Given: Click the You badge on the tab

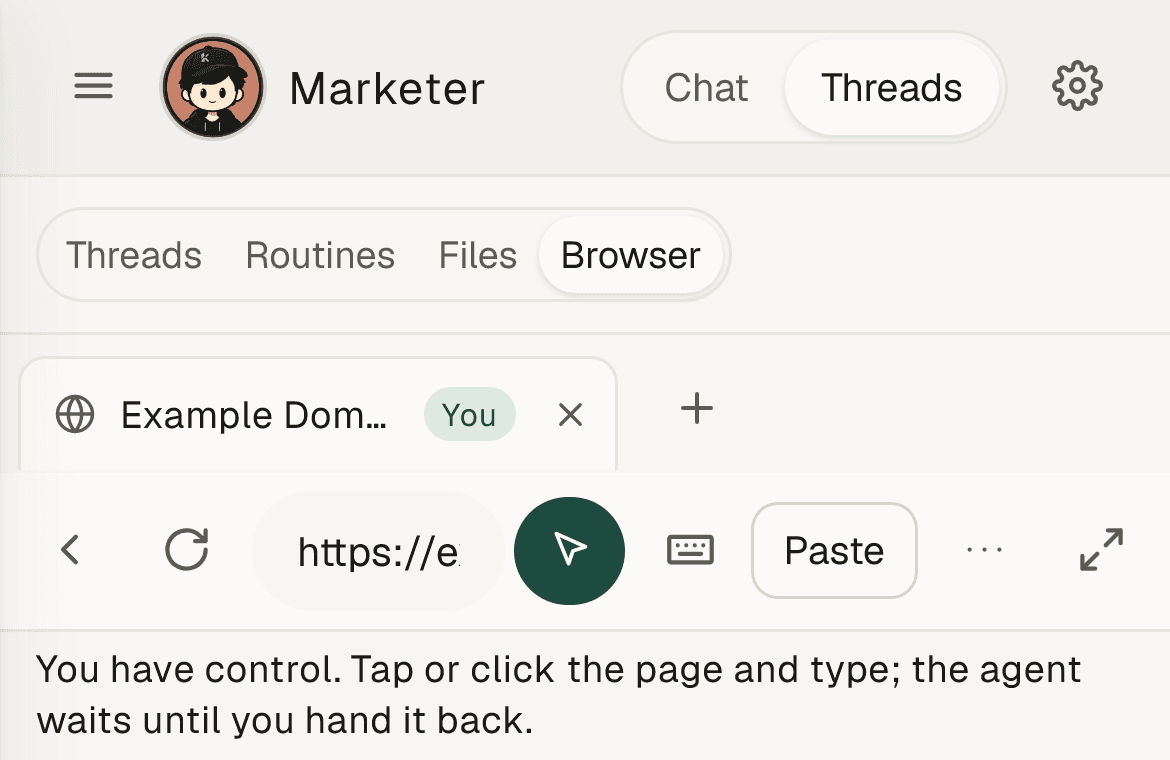Looking at the screenshot, I should click(469, 415).
